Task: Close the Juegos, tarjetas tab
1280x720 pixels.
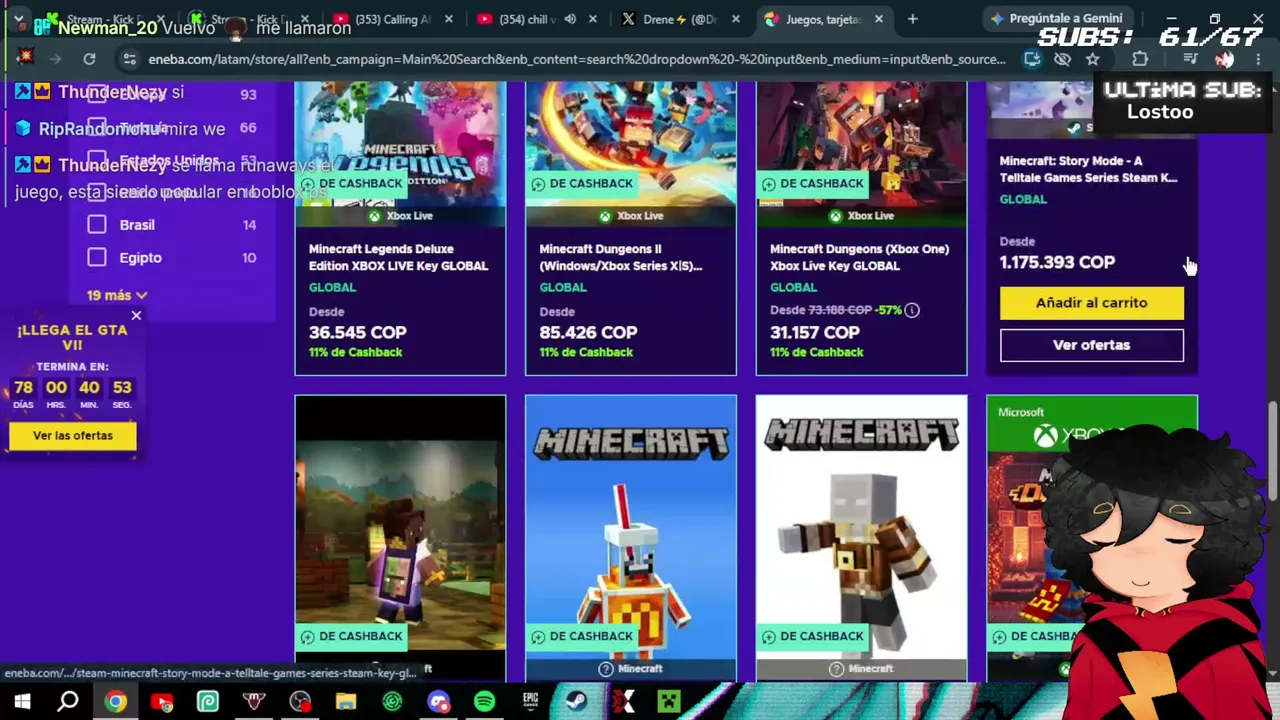Action: (x=879, y=19)
